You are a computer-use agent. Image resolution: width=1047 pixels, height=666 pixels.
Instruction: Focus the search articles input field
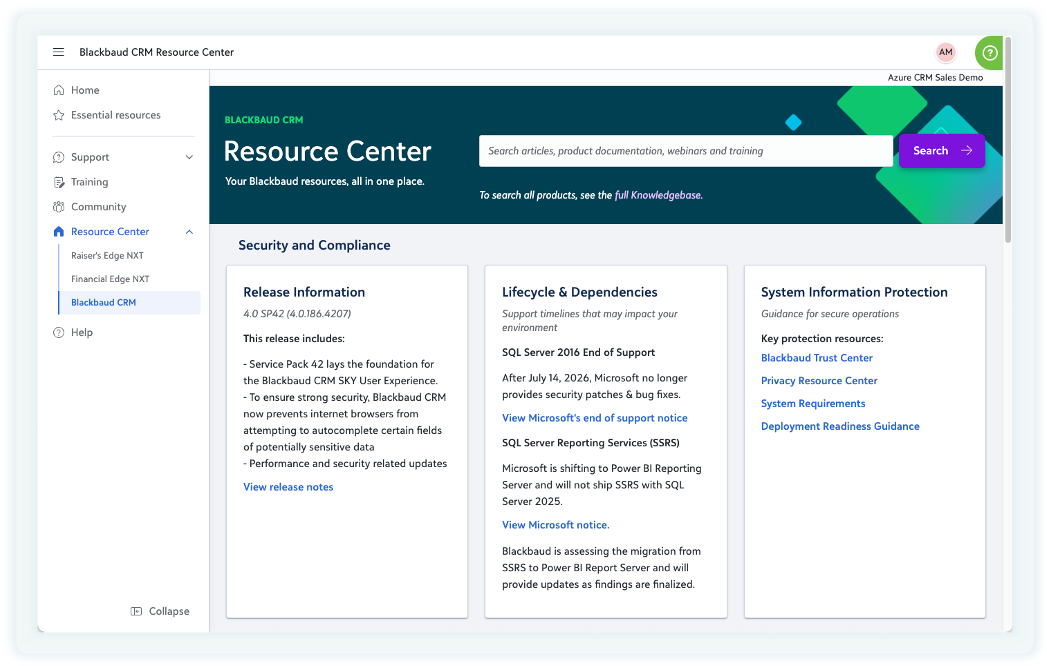[686, 151]
